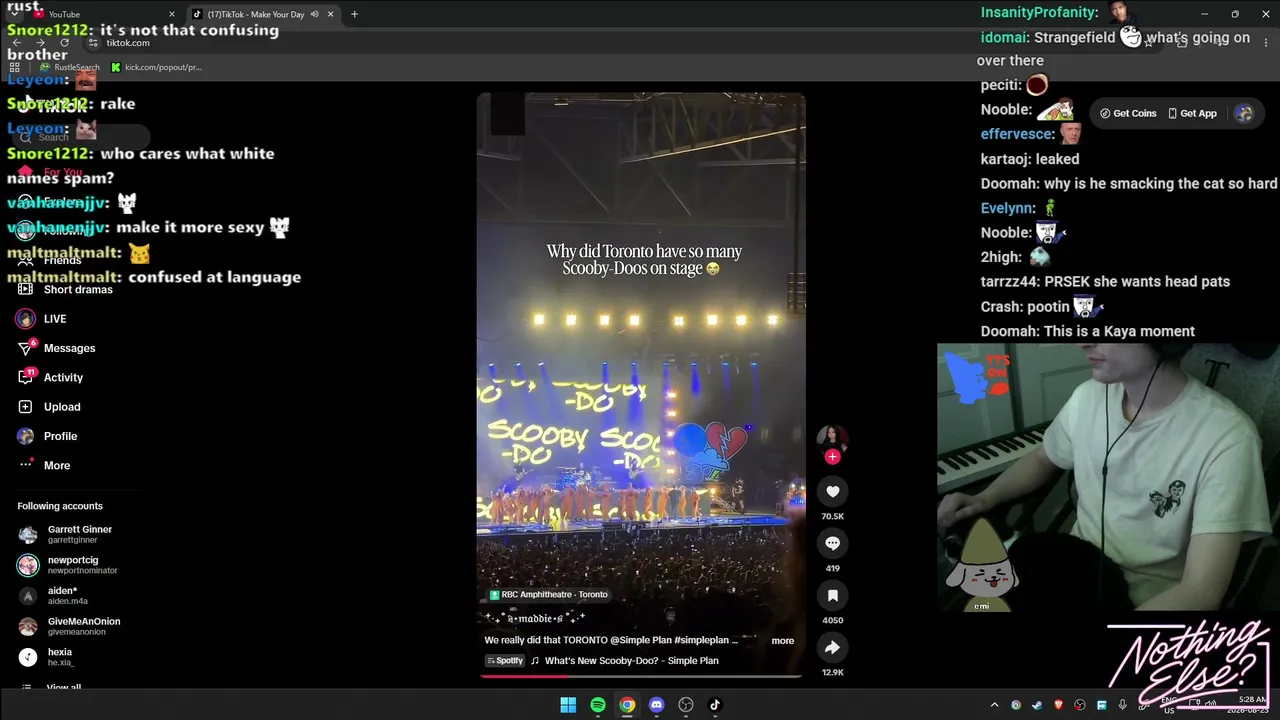Open the aiden* followed account
Viewport: 1280px width, 720px height.
(53, 596)
